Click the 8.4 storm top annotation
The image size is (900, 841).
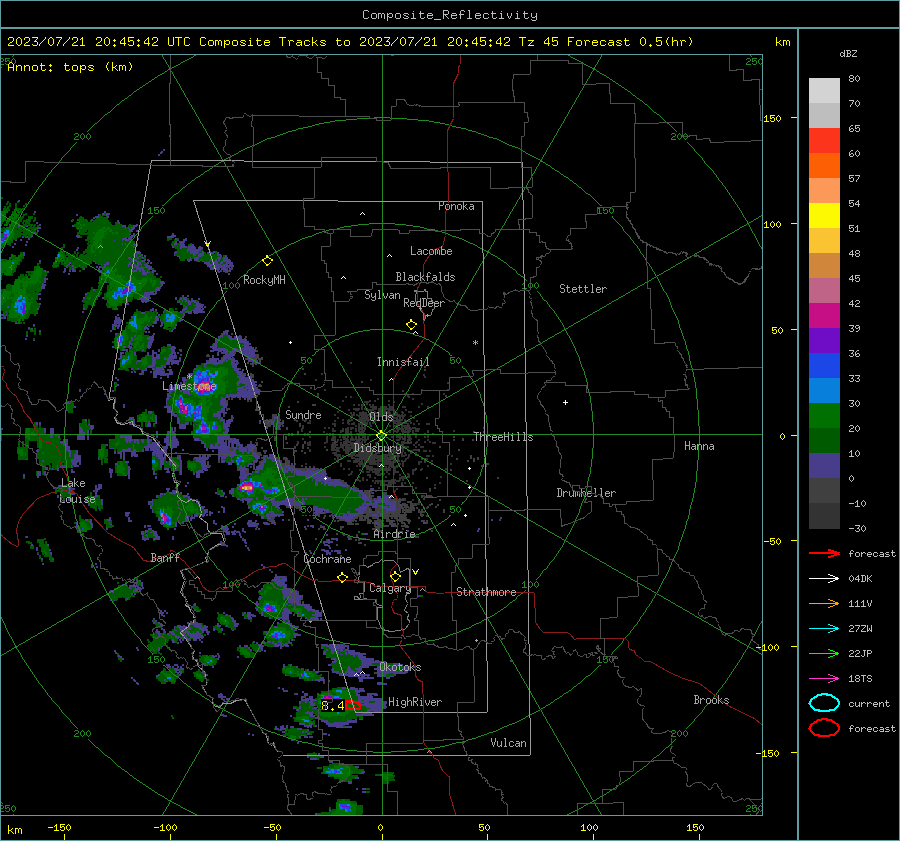[332, 706]
